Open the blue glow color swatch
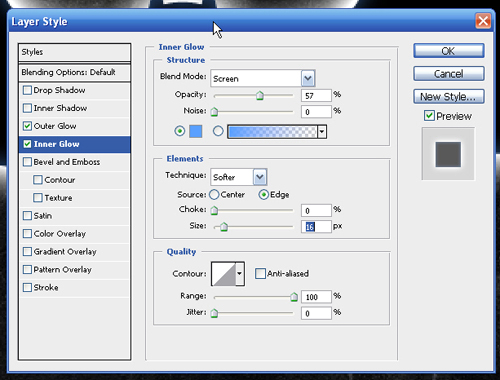Image resolution: width=500 pixels, height=380 pixels. click(196, 131)
